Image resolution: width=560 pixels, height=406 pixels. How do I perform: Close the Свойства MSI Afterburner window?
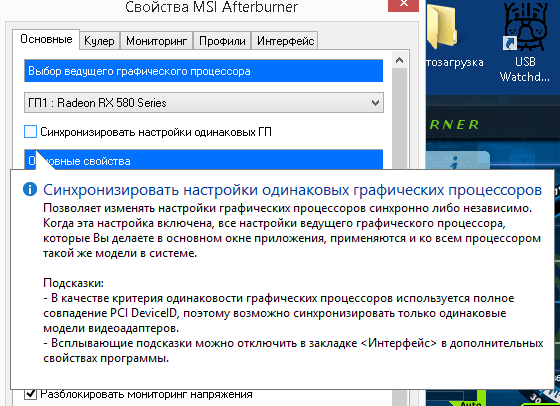(x=404, y=4)
